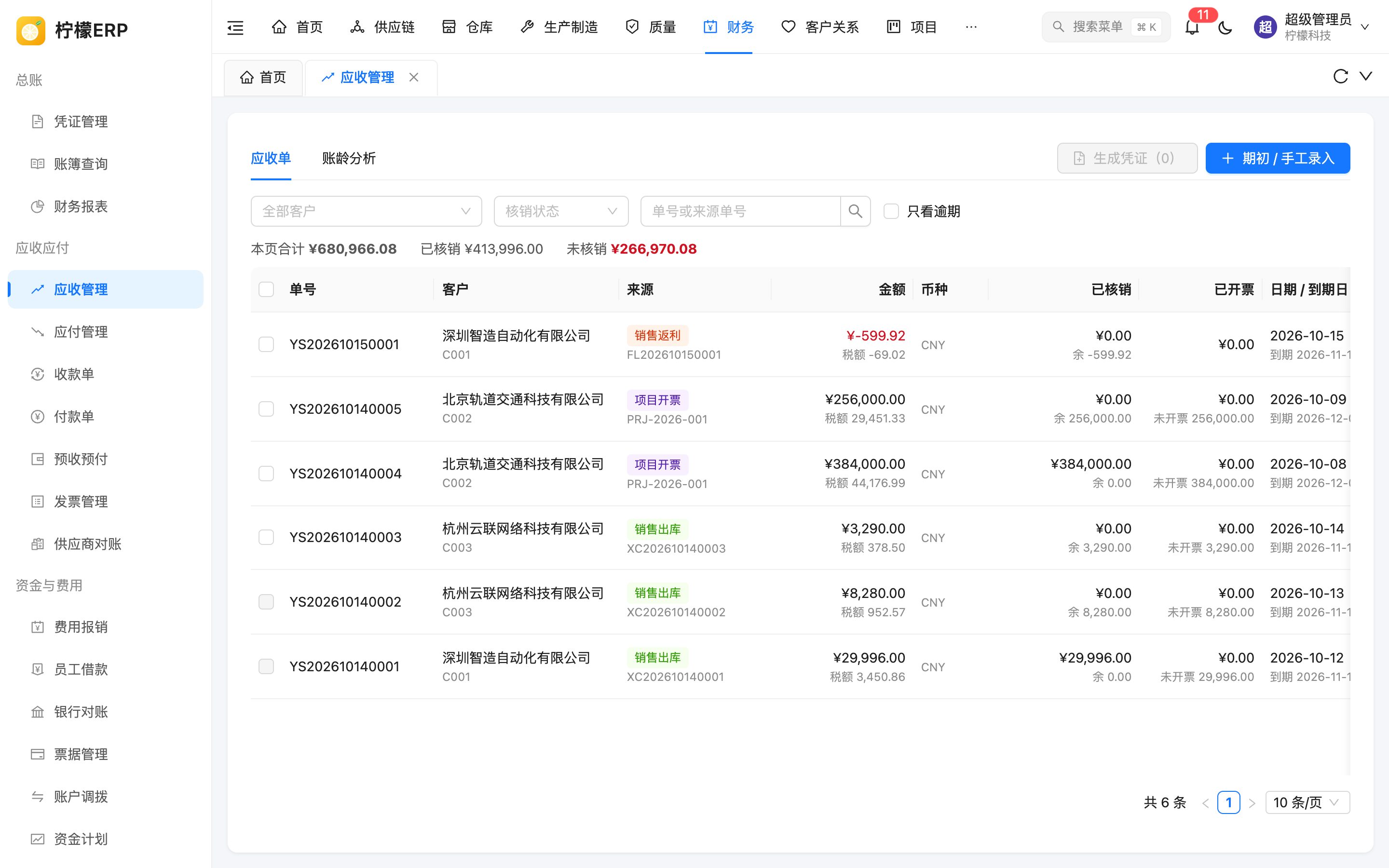Open 供应链 top menu
The height and width of the screenshot is (868, 1389).
point(382,27)
